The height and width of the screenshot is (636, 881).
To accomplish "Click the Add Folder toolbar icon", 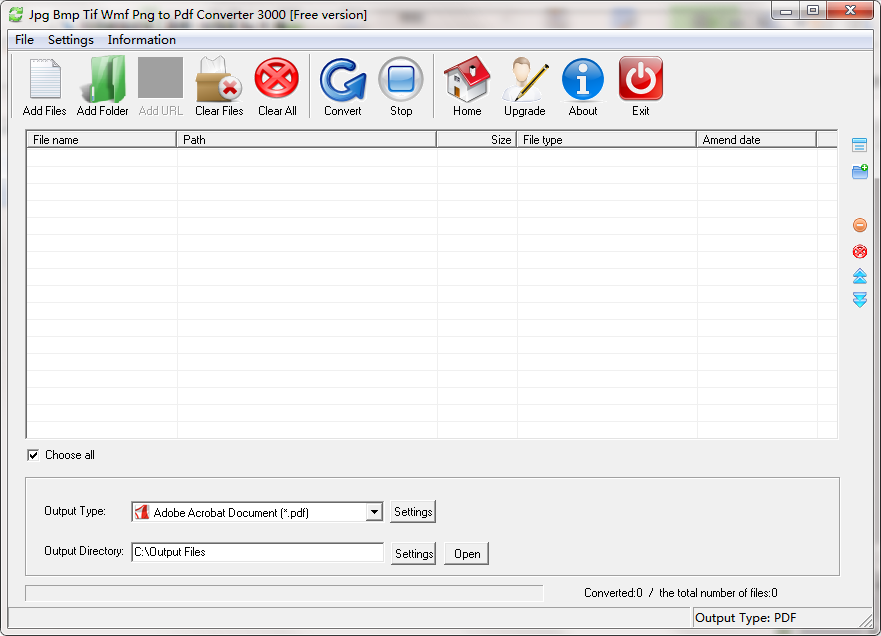I will [102, 80].
